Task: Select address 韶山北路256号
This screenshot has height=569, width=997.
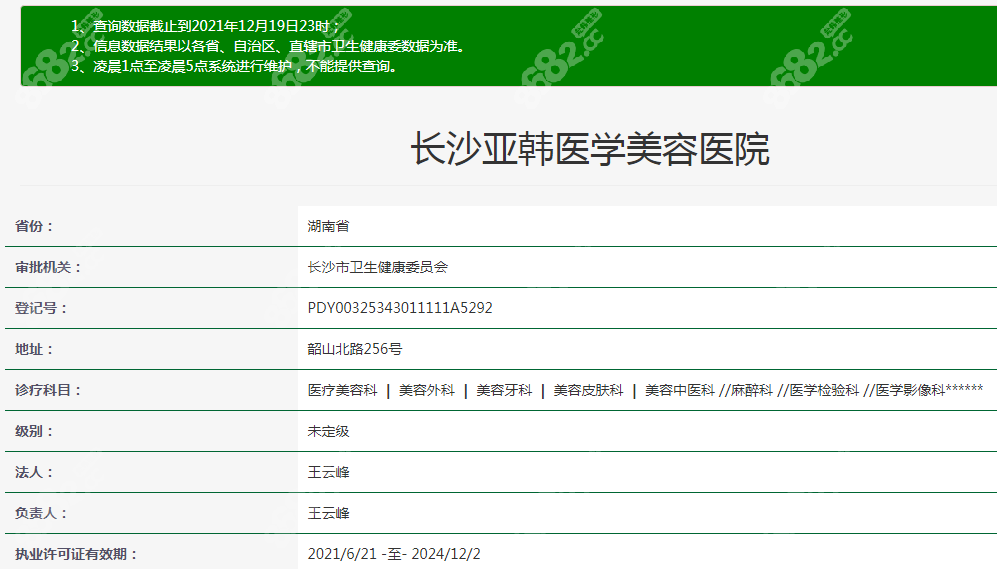Action: click(x=355, y=349)
